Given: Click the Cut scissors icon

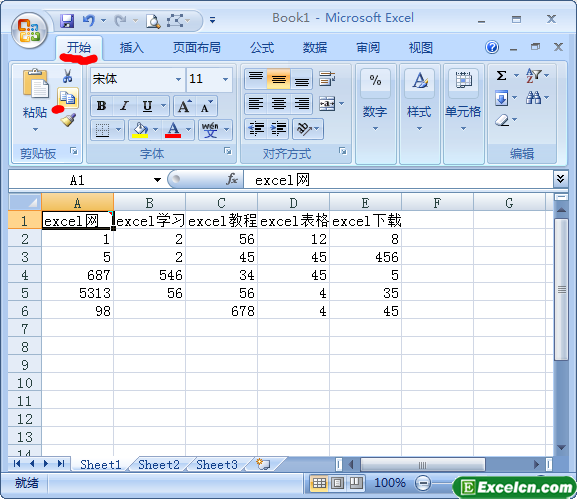Looking at the screenshot, I should click(67, 76).
